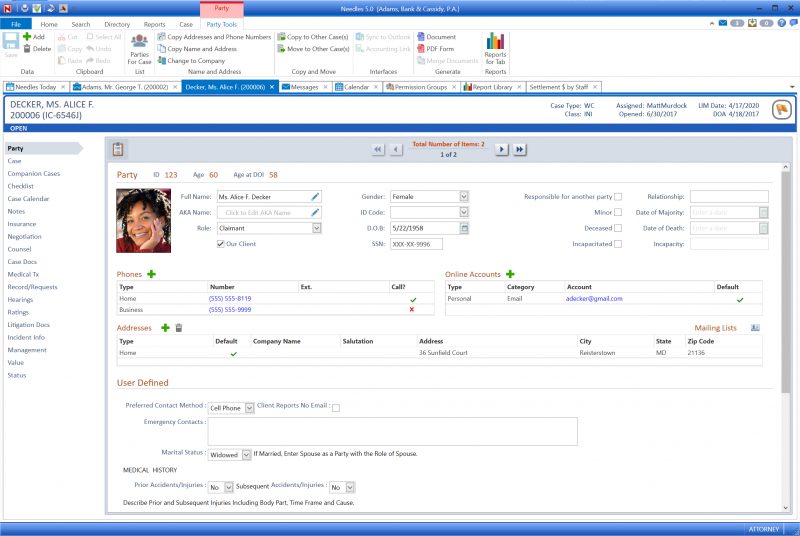Click the Relationship input field
The height and width of the screenshot is (536, 800).
729,197
